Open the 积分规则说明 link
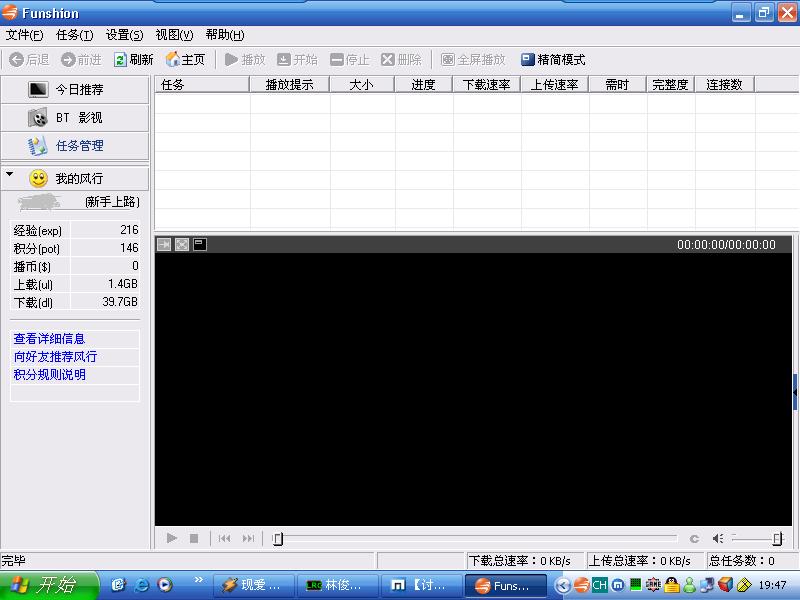 tap(49, 374)
